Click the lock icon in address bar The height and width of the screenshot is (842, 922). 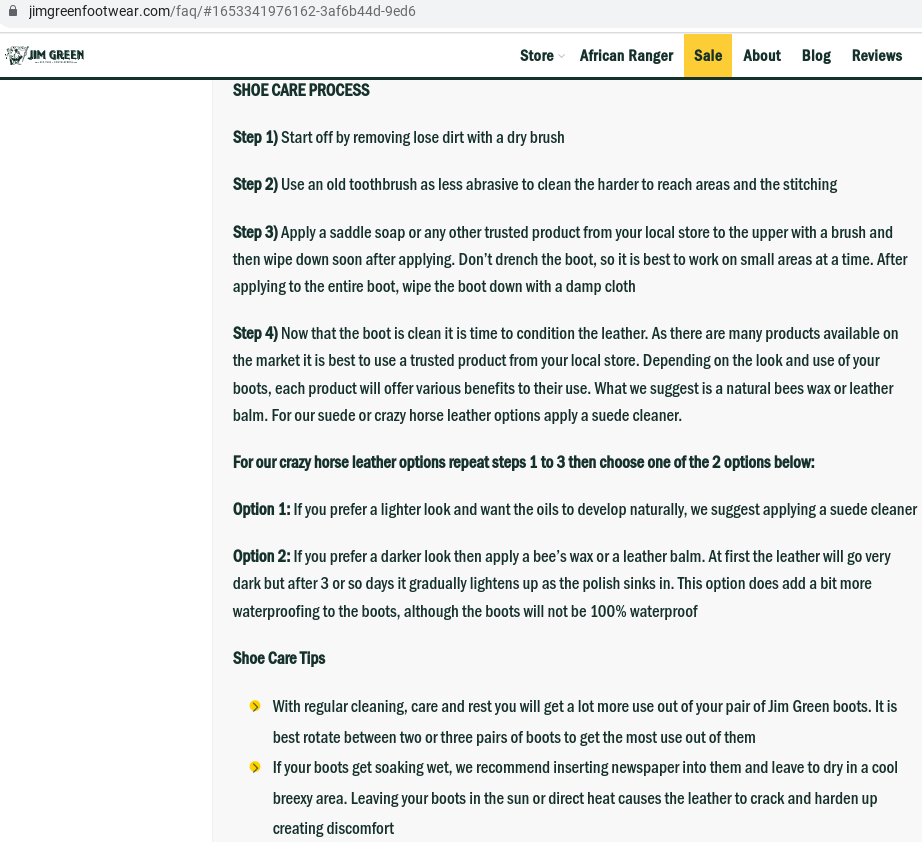13,11
